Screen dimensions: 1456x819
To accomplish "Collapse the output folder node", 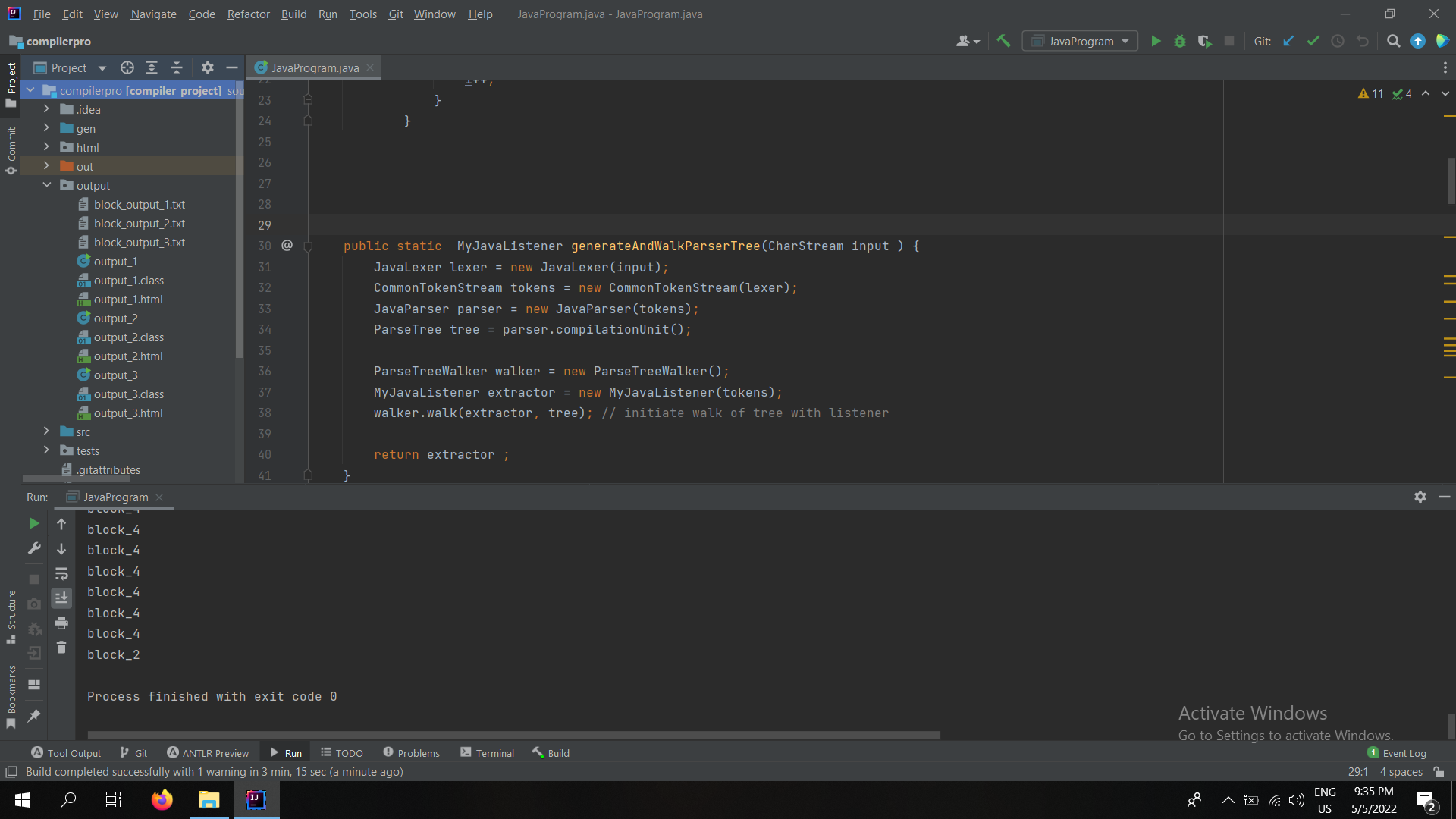I will 46,185.
